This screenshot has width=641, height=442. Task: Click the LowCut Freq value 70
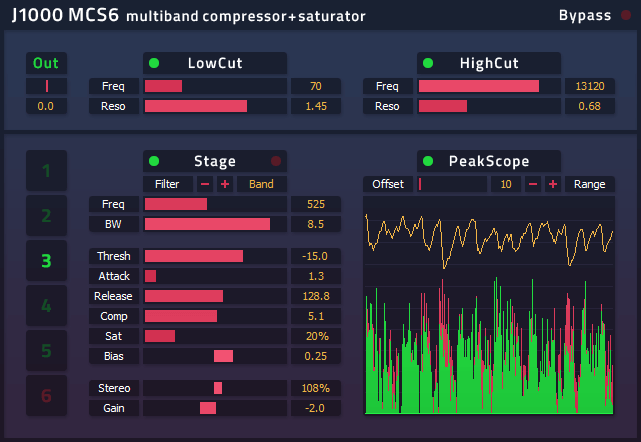(316, 86)
